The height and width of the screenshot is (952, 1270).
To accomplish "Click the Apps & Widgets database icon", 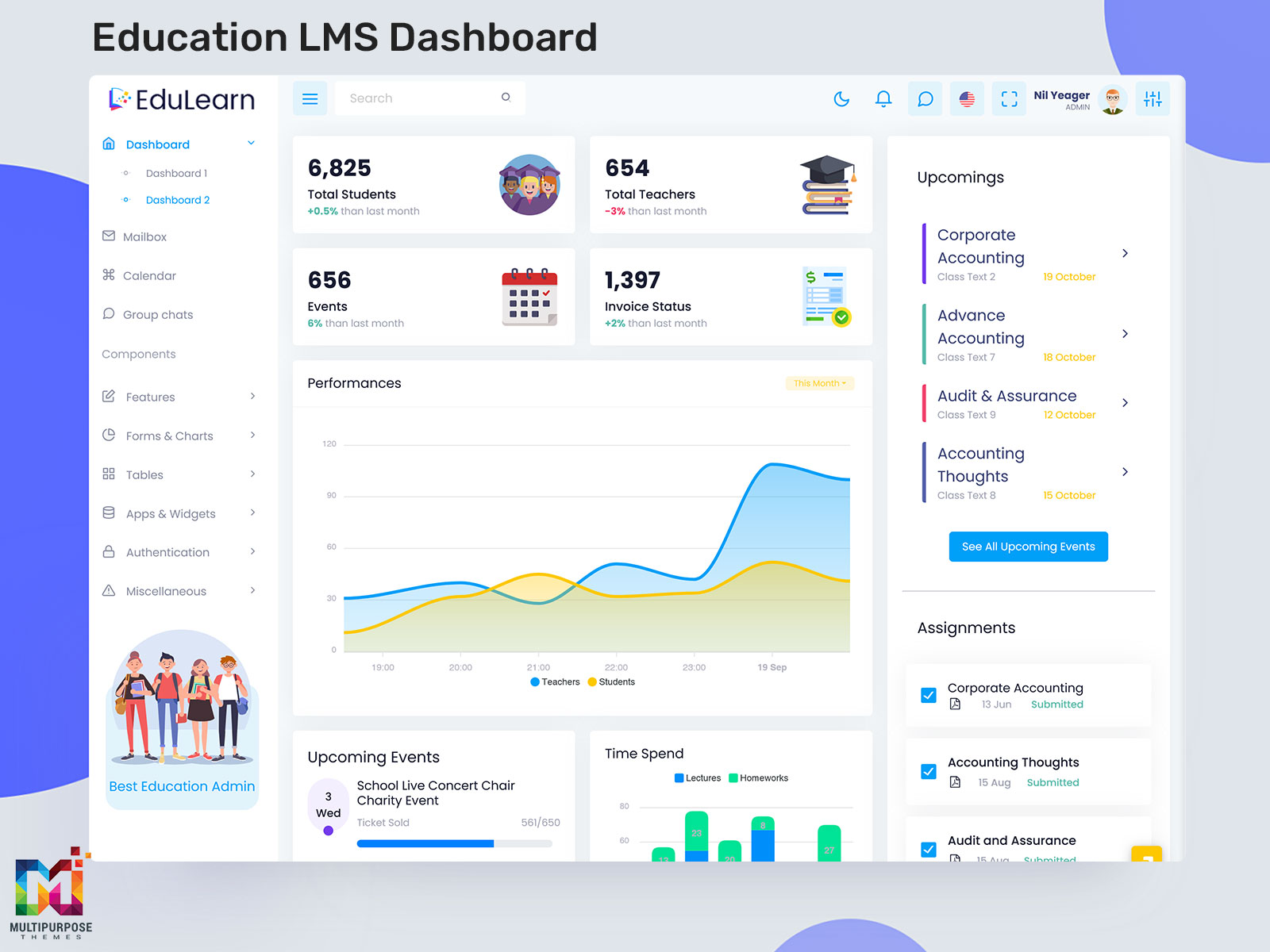I will pyautogui.click(x=109, y=512).
